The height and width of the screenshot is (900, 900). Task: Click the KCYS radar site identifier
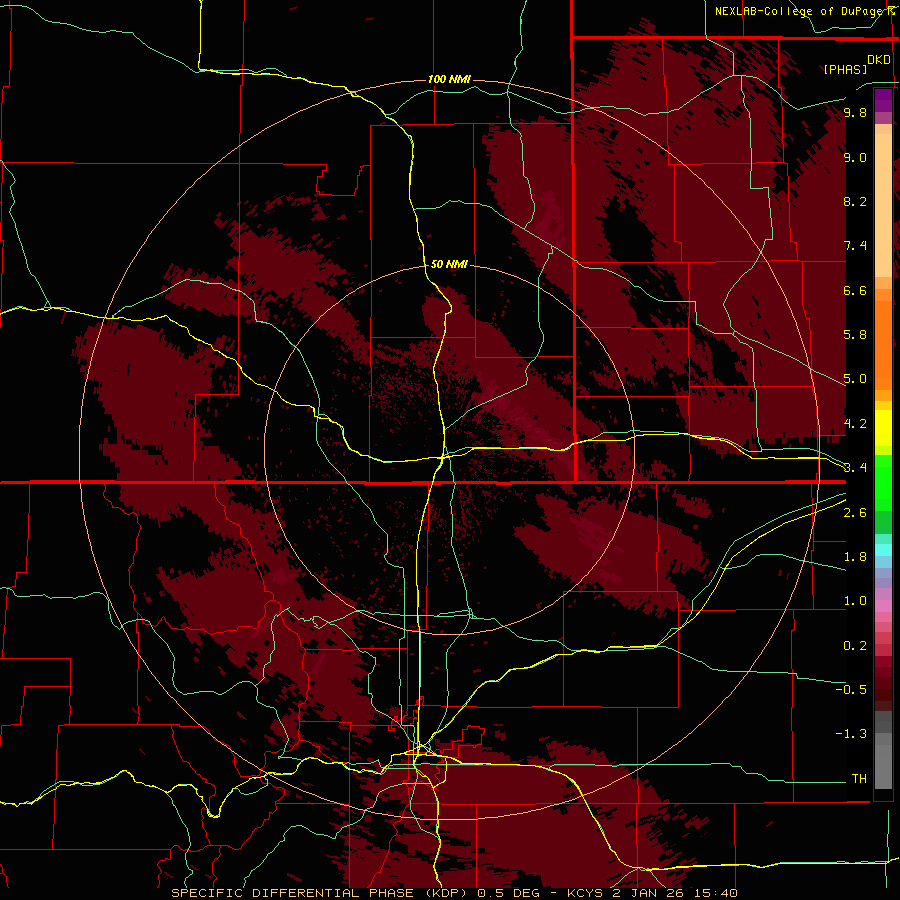586,893
